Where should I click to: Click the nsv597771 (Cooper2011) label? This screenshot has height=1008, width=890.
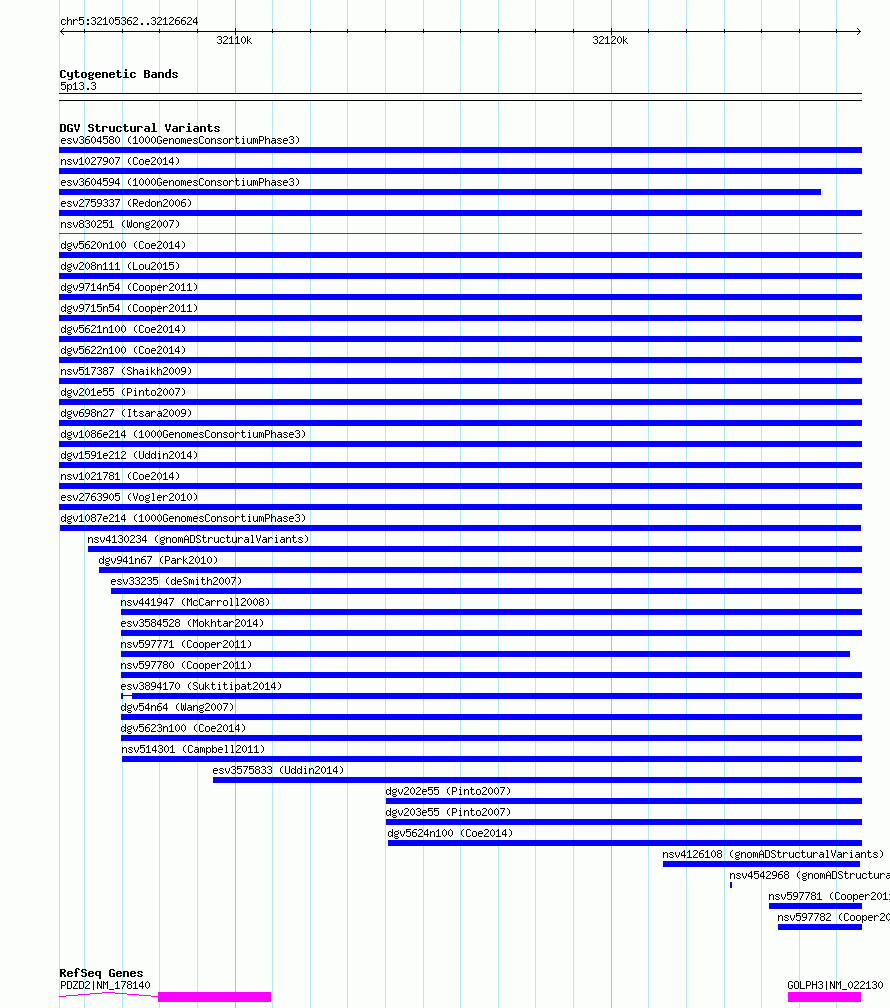coord(186,644)
